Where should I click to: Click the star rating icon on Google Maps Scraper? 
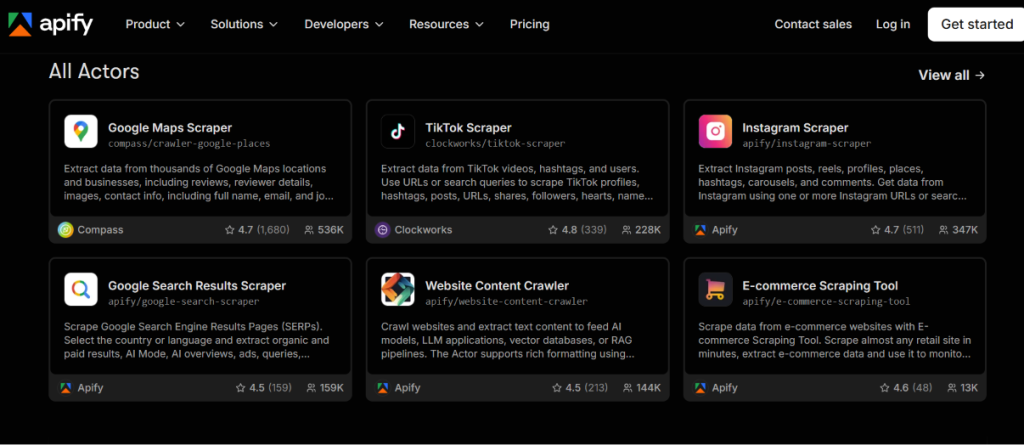(x=229, y=230)
